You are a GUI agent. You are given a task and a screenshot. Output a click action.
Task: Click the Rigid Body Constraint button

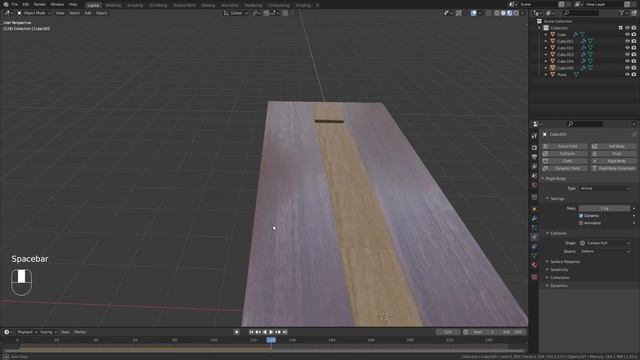click(x=613, y=168)
